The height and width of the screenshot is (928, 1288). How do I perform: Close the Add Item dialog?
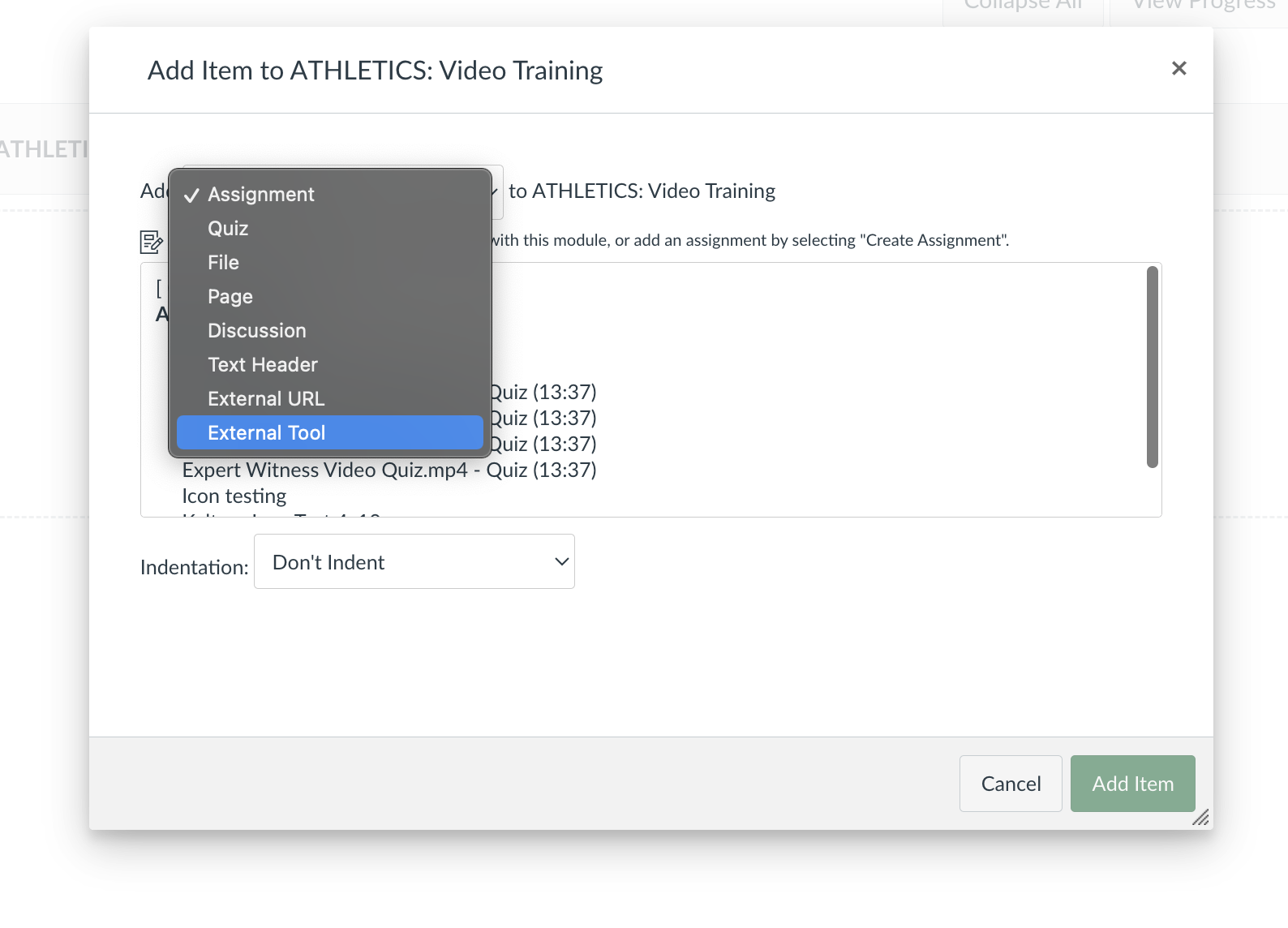1179,69
